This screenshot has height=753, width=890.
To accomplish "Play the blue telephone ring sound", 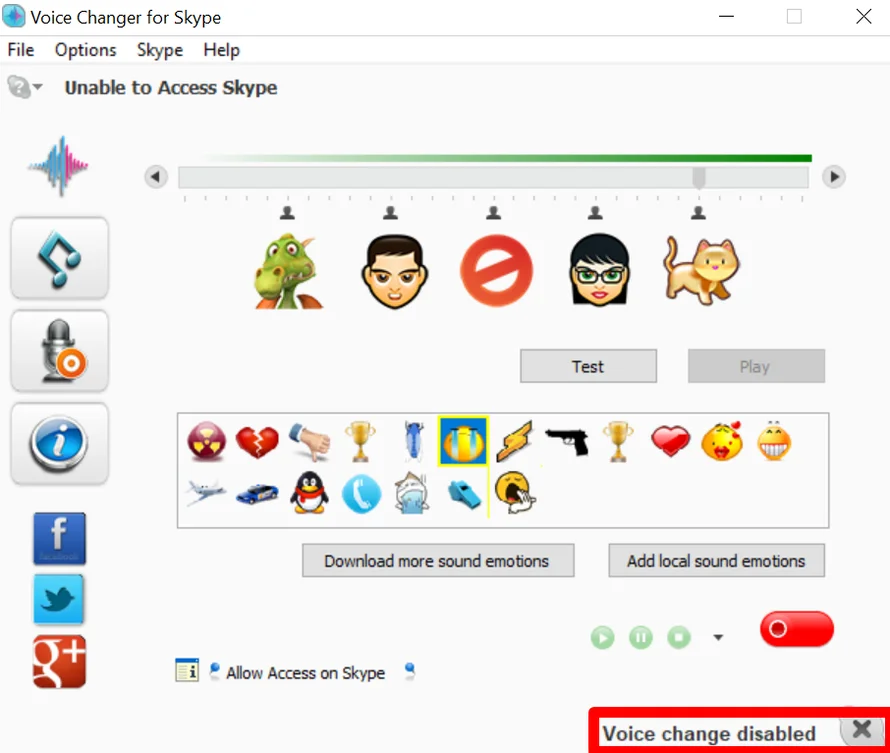I will click(x=362, y=493).
